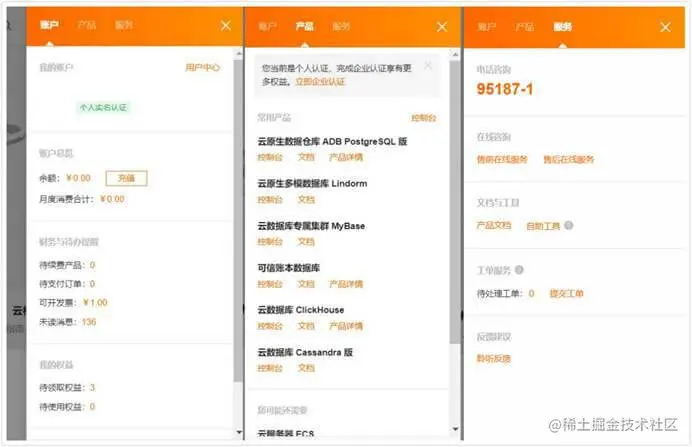Select 服务 tab in right panel
The width and height of the screenshot is (692, 447).
(562, 27)
